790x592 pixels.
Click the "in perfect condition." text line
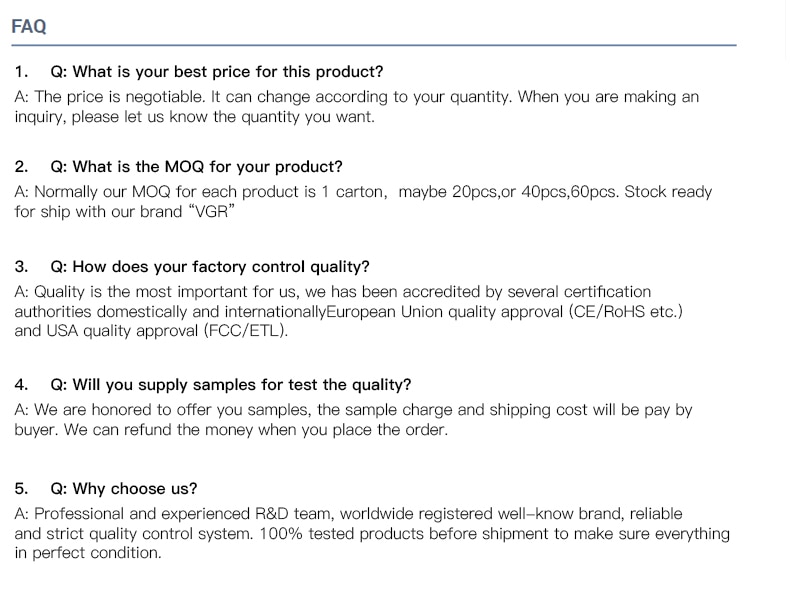87,553
